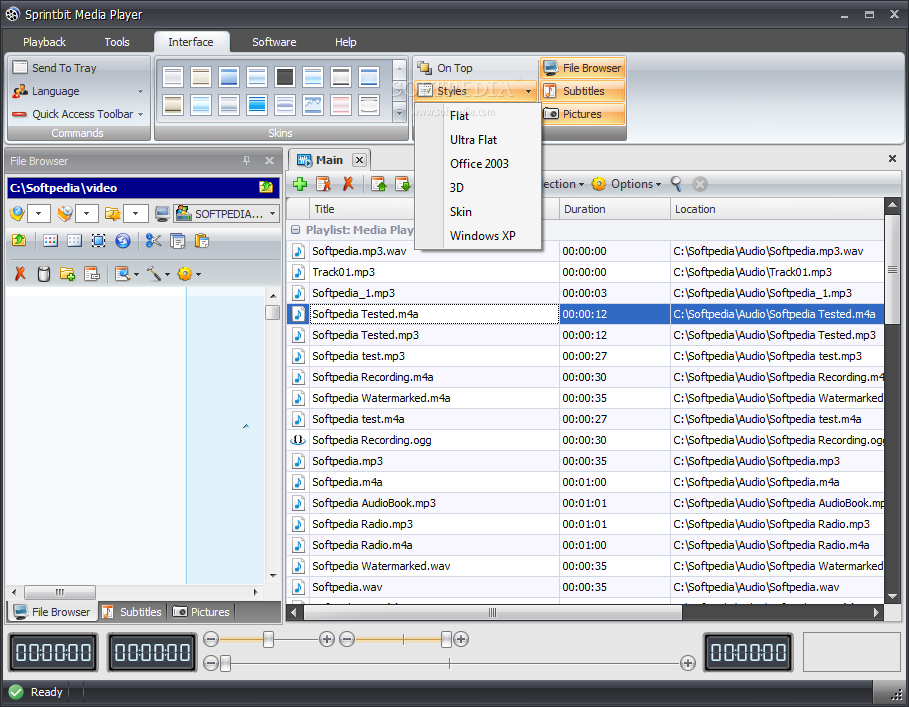This screenshot has height=707, width=909.
Task: Create a new folder with the folder-plus icon
Action: click(67, 274)
